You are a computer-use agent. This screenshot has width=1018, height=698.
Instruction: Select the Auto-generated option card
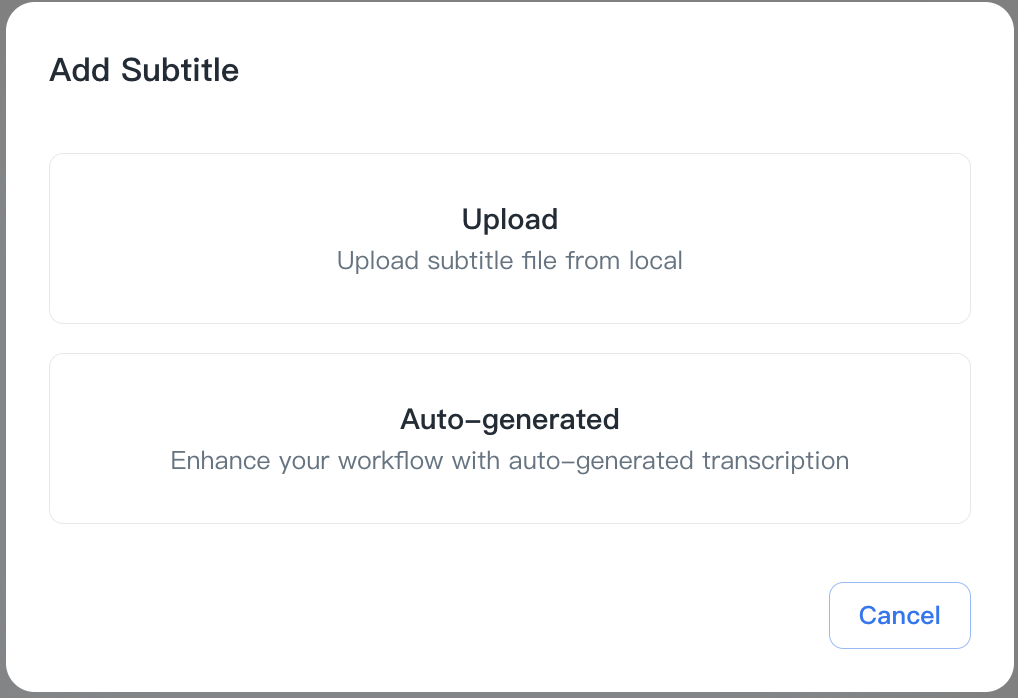(509, 439)
